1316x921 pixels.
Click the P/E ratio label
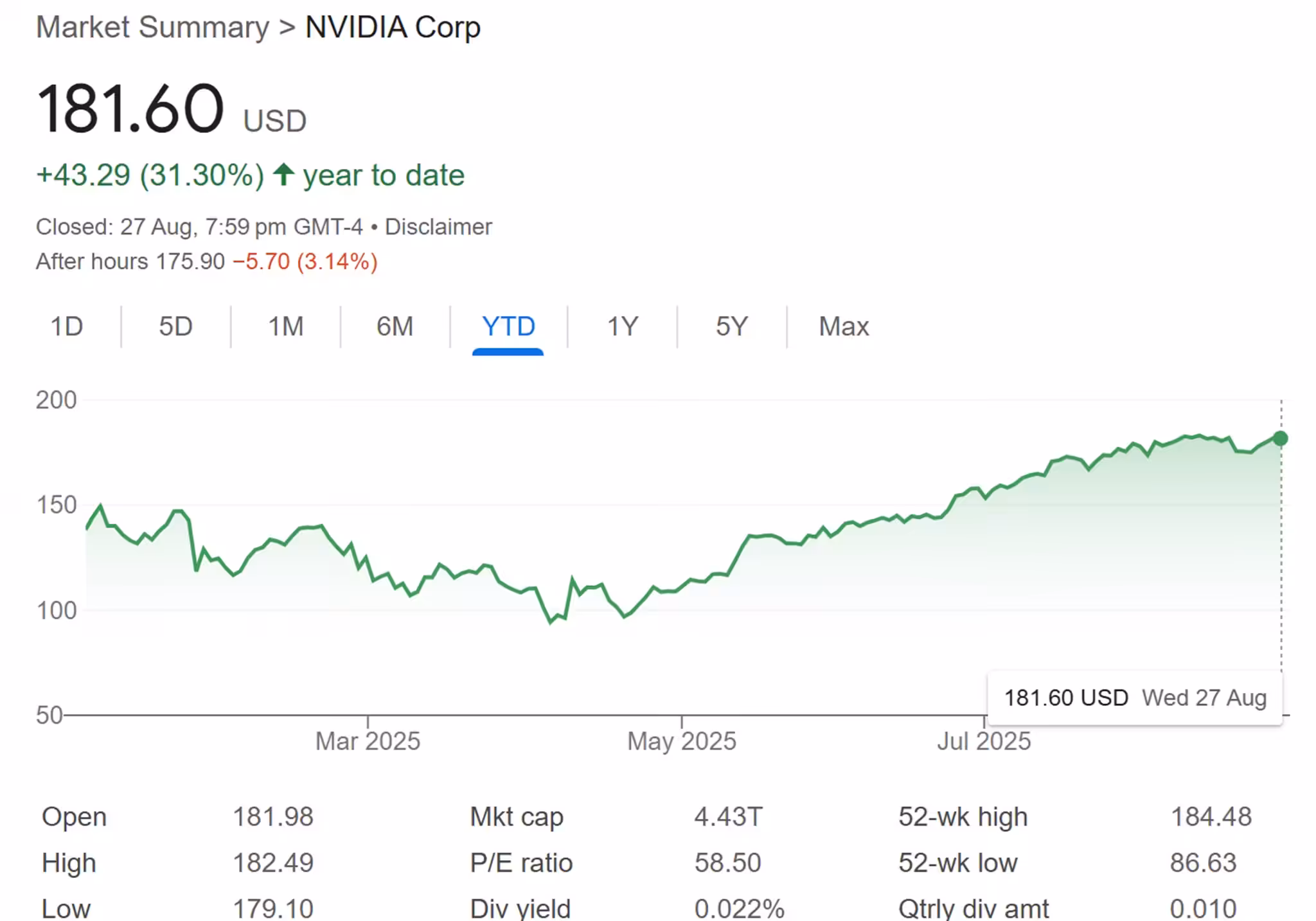pyautogui.click(x=521, y=863)
